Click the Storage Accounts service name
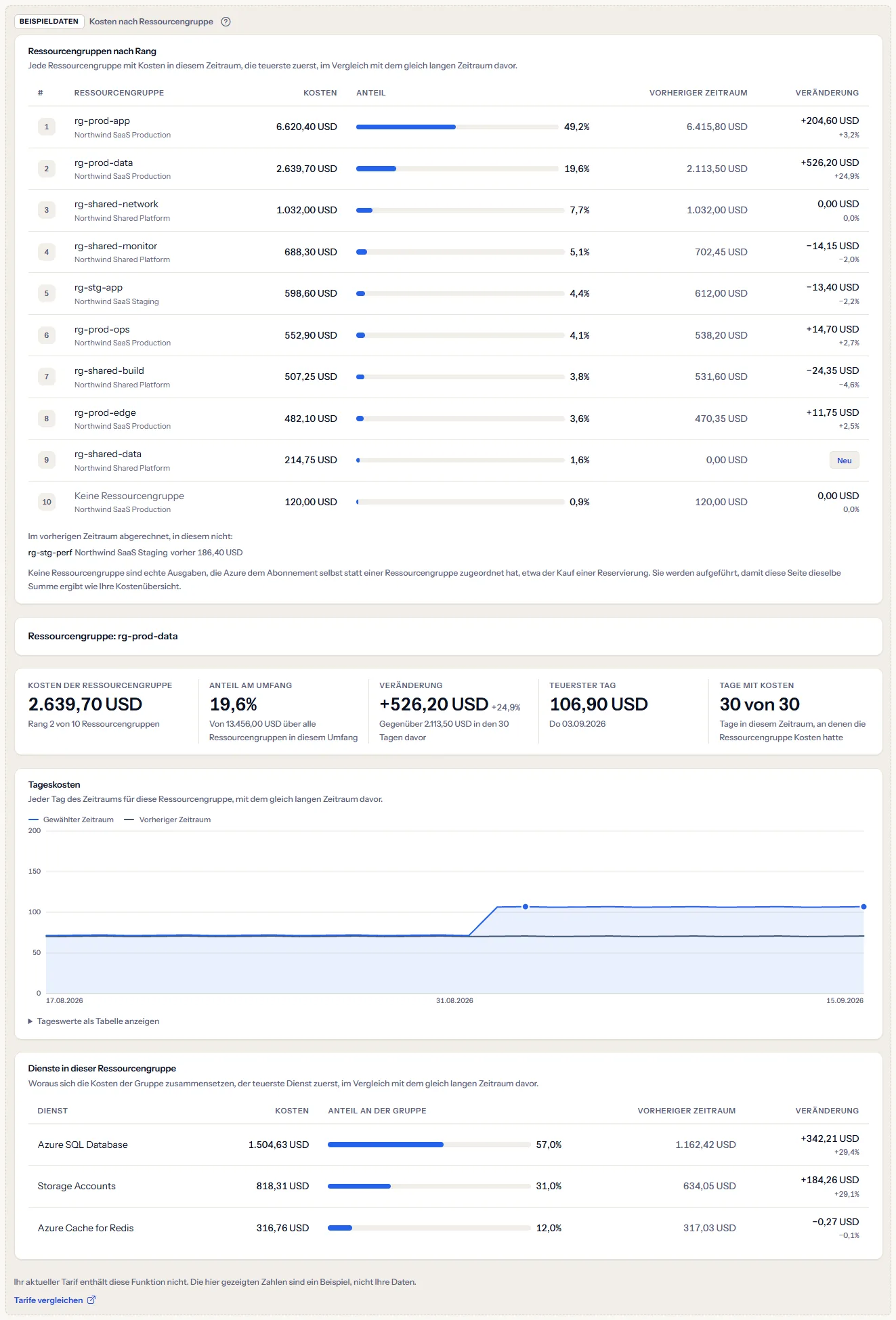896x1320 pixels. point(77,1187)
